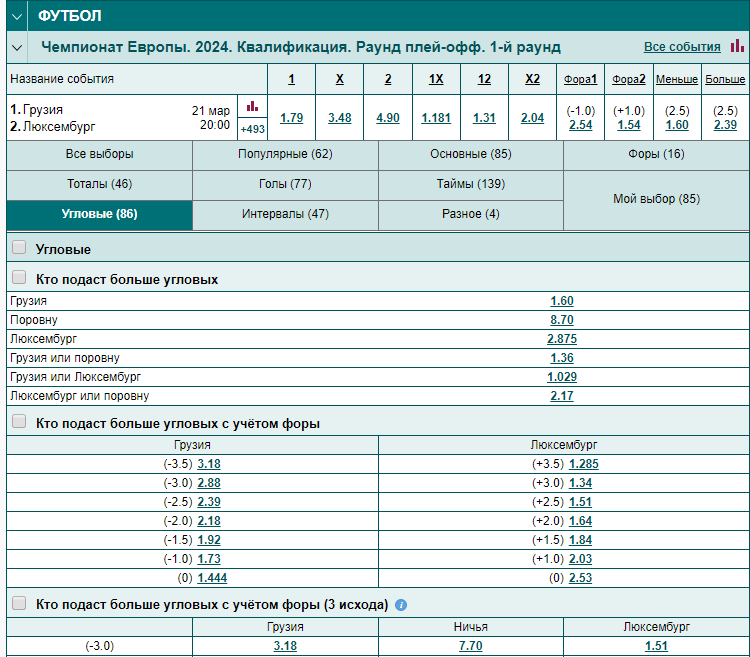Open the Мой выбор (85) tab
Image resolution: width=750 pixels, height=657 pixels.
pyautogui.click(x=656, y=199)
